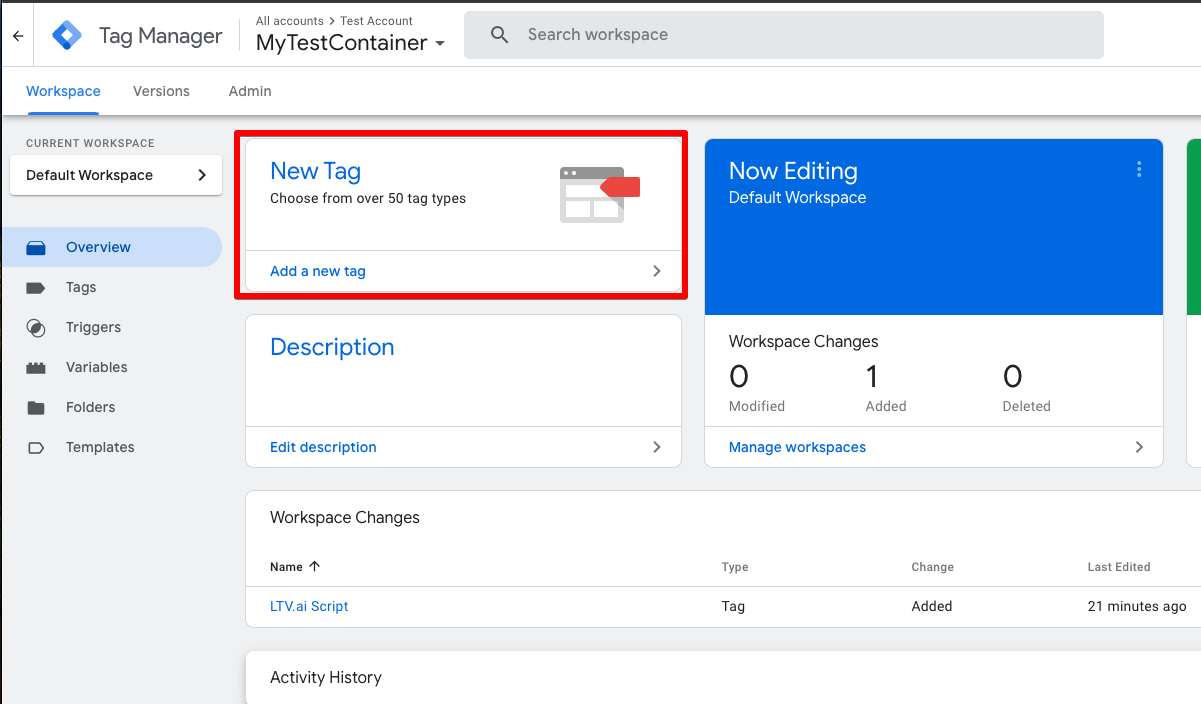Click the Search workspace input field
Viewport: 1201px width, 704px height.
784,35
